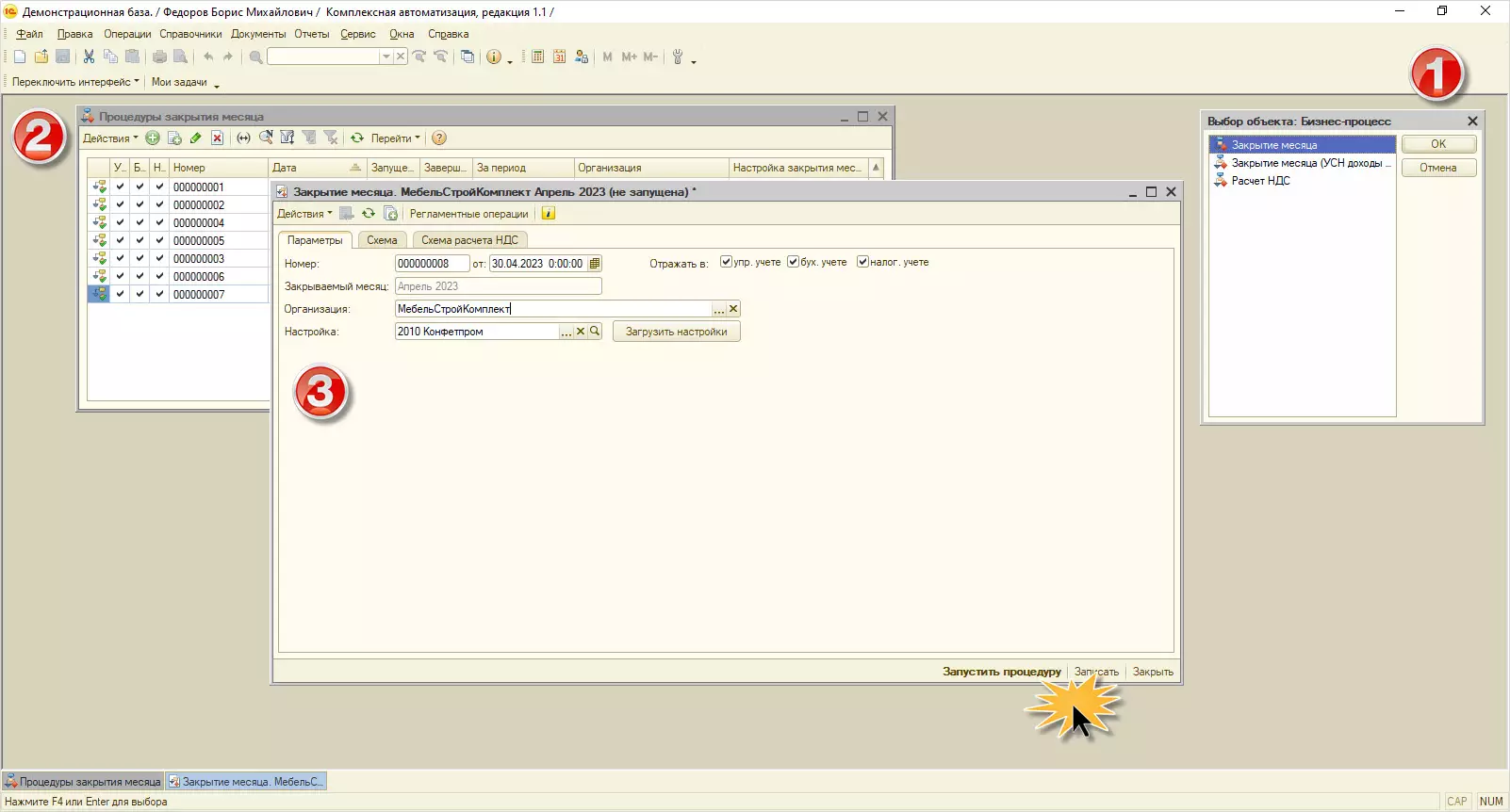Select Расчет НДС in business process list
1510x812 pixels.
pos(1260,181)
